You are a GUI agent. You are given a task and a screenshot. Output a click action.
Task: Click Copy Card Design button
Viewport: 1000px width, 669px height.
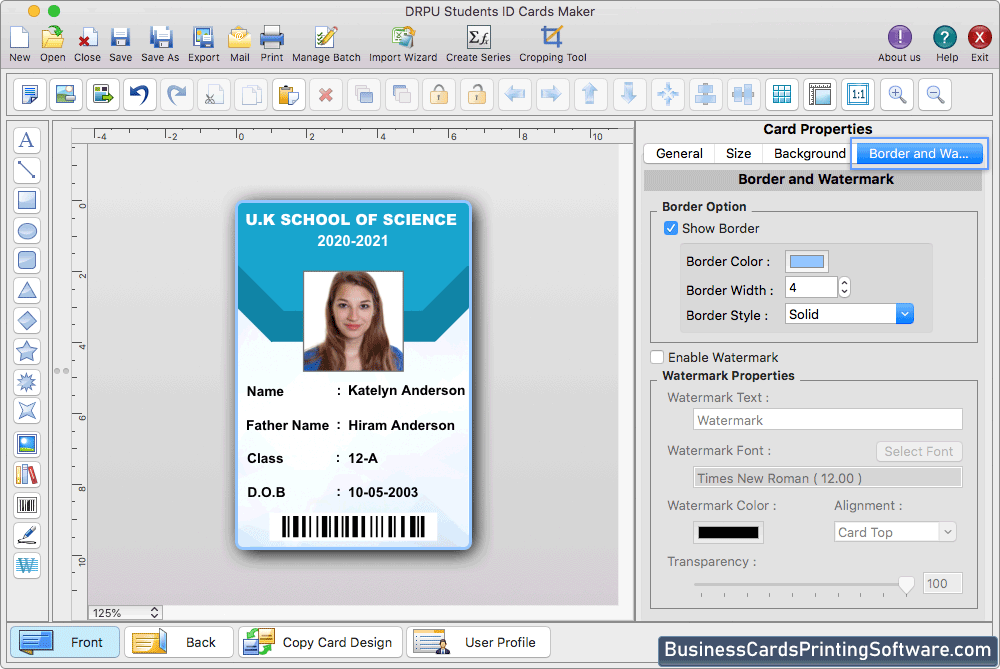pyautogui.click(x=320, y=642)
